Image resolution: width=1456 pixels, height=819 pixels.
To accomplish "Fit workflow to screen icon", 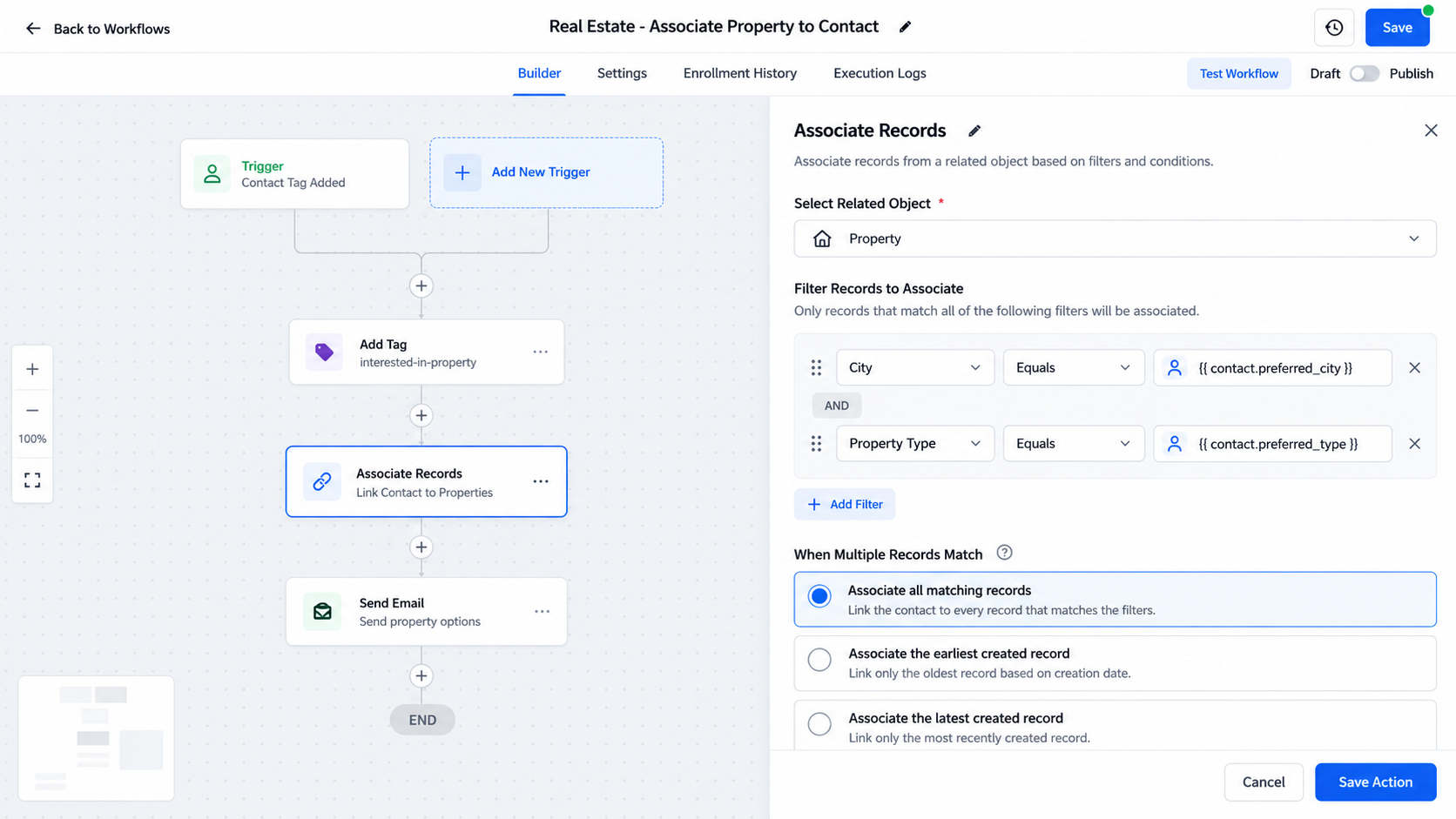I will click(32, 480).
